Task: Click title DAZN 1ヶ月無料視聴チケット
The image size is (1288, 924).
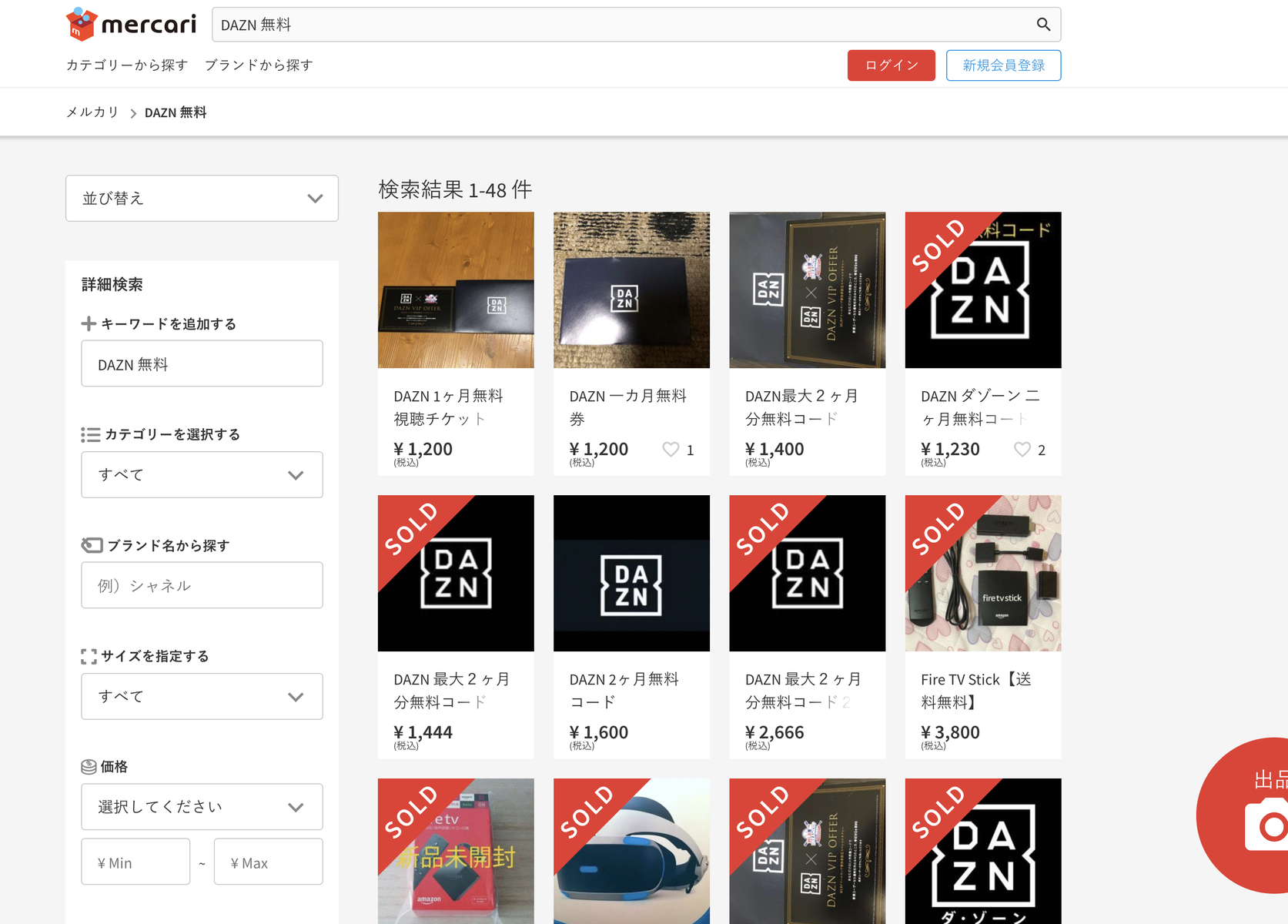Action: click(448, 407)
